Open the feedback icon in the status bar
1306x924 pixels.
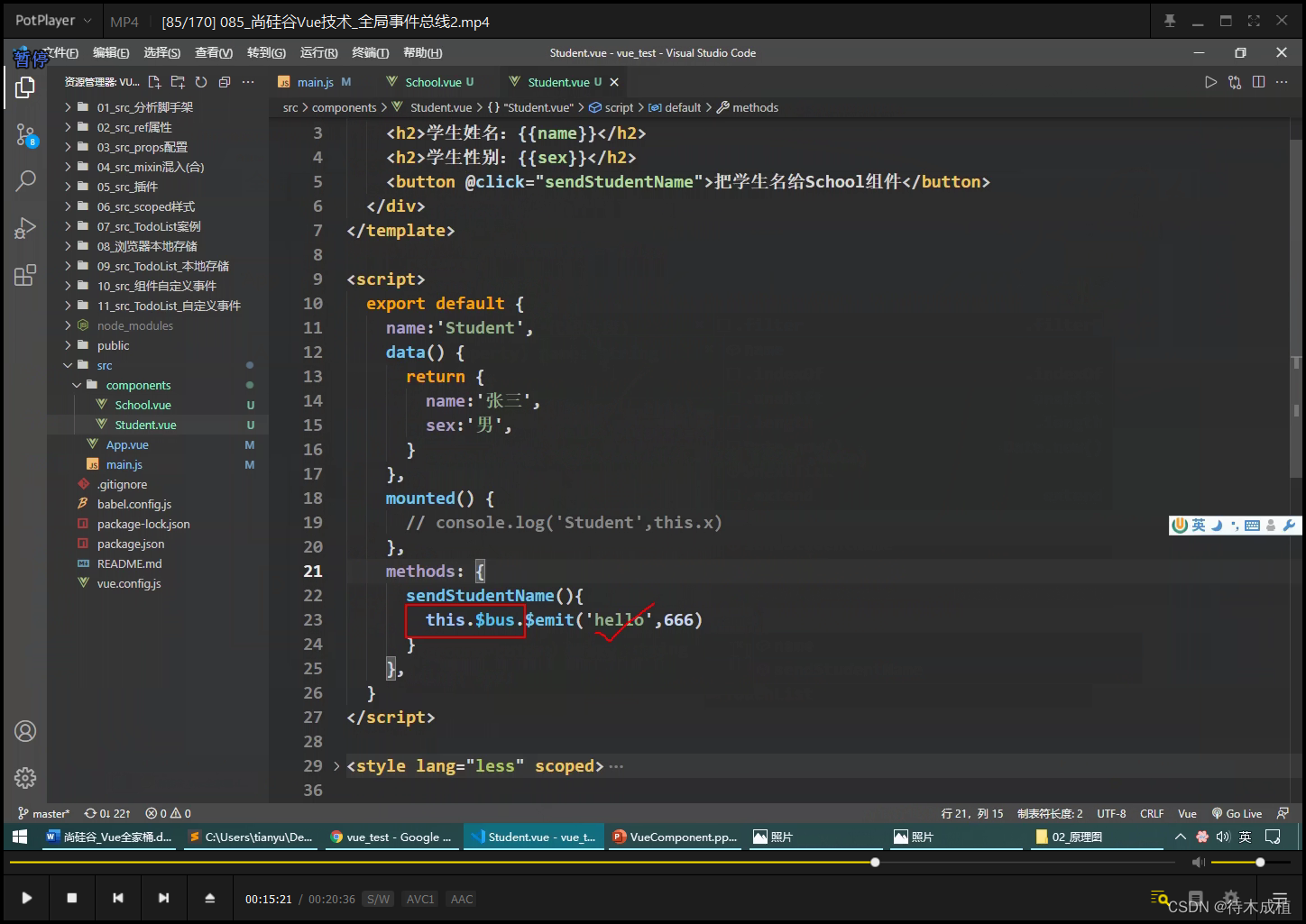[x=1283, y=813]
